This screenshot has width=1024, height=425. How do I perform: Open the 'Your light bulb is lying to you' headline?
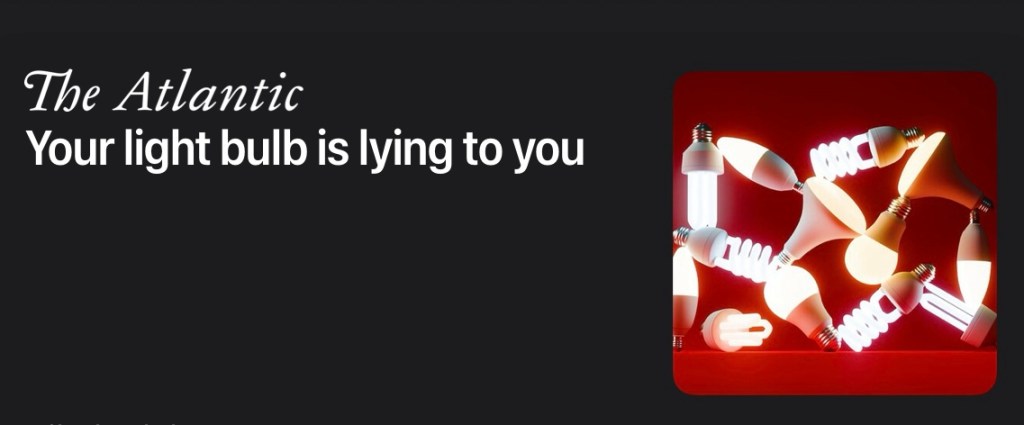[304, 150]
